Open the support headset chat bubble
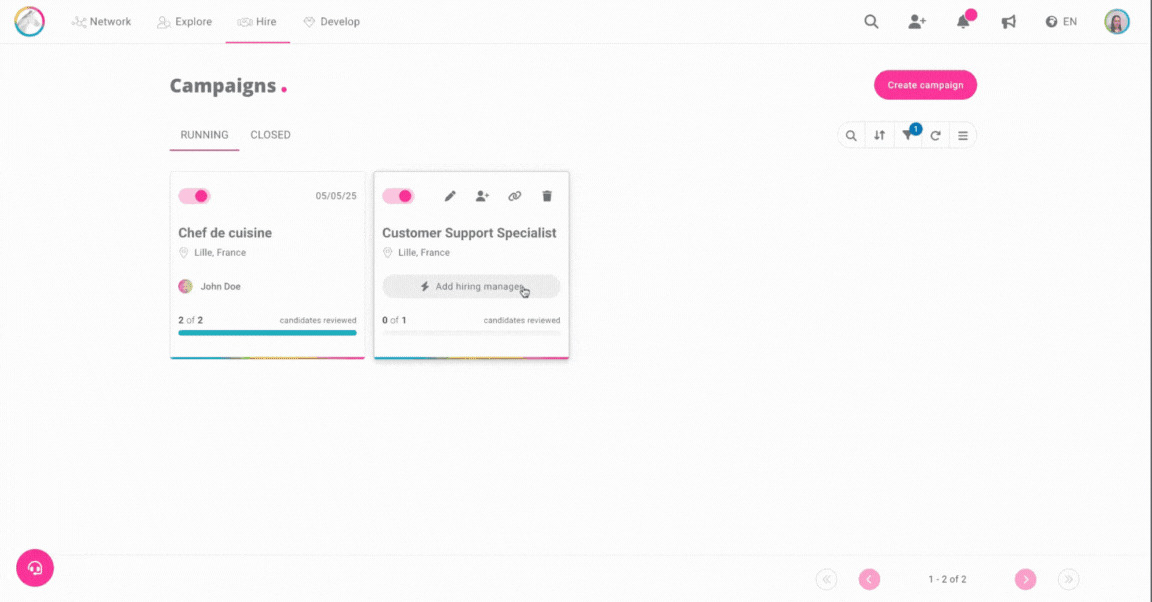Screen dimensions: 1152x602 pos(35,568)
